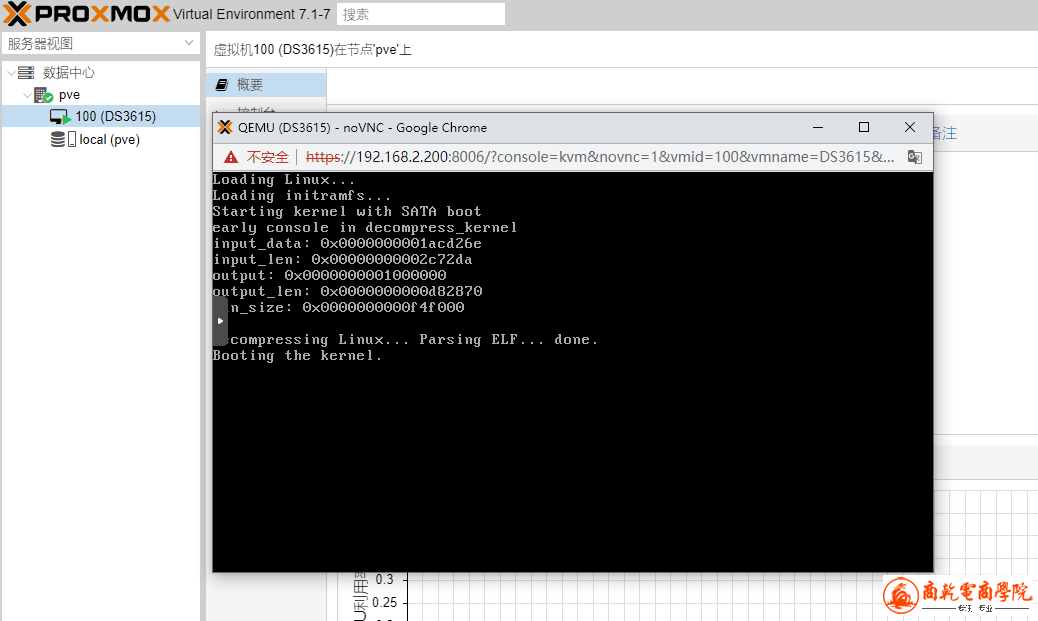Expand the noVNC control panel handle
This screenshot has width=1038, height=621.
(x=220, y=321)
